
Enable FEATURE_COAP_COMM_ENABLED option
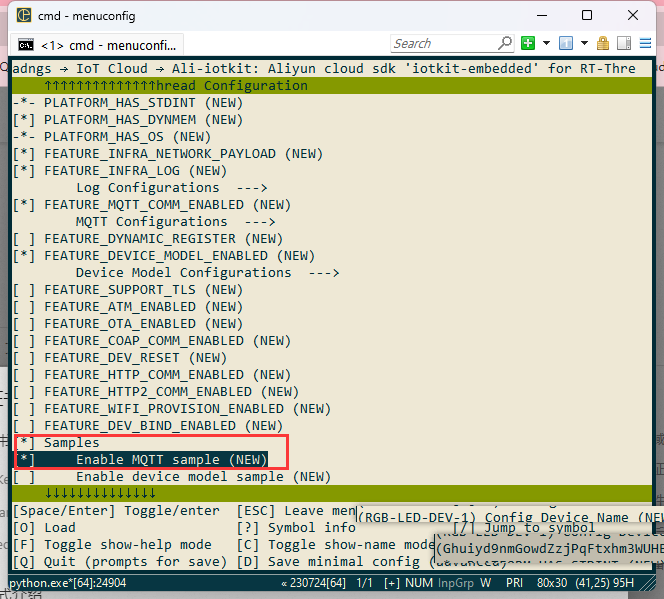pyautogui.click(x=152, y=341)
